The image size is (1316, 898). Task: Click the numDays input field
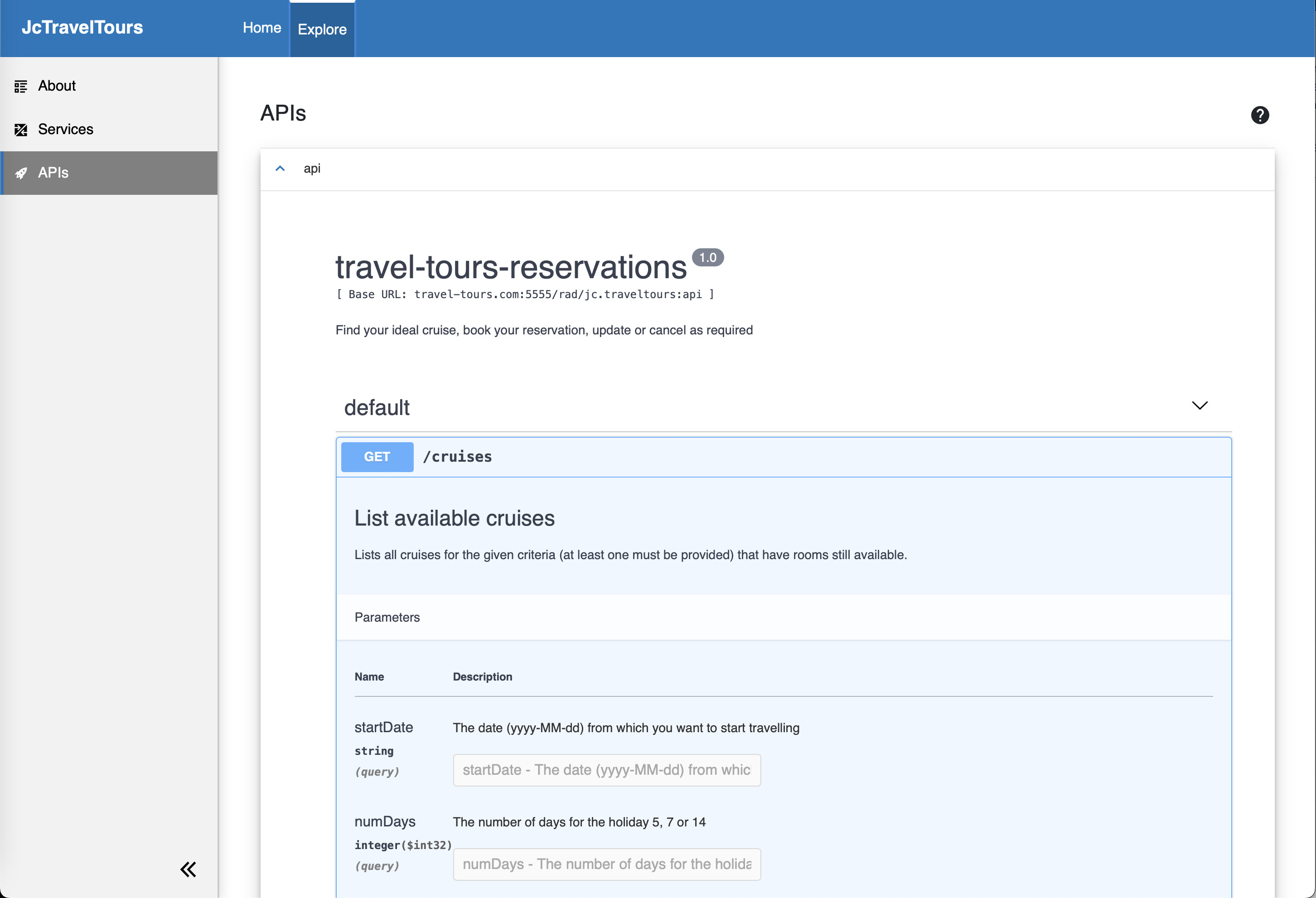click(606, 864)
